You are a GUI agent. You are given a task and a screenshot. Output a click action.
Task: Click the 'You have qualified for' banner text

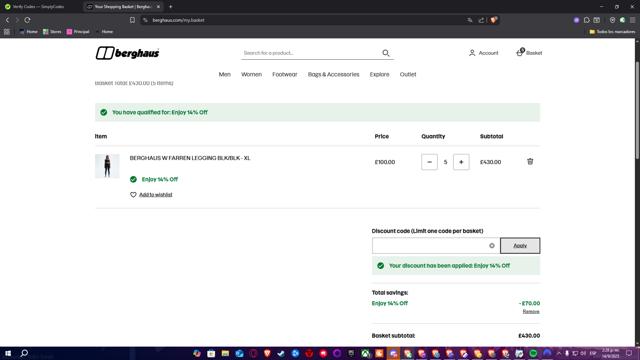(x=160, y=112)
